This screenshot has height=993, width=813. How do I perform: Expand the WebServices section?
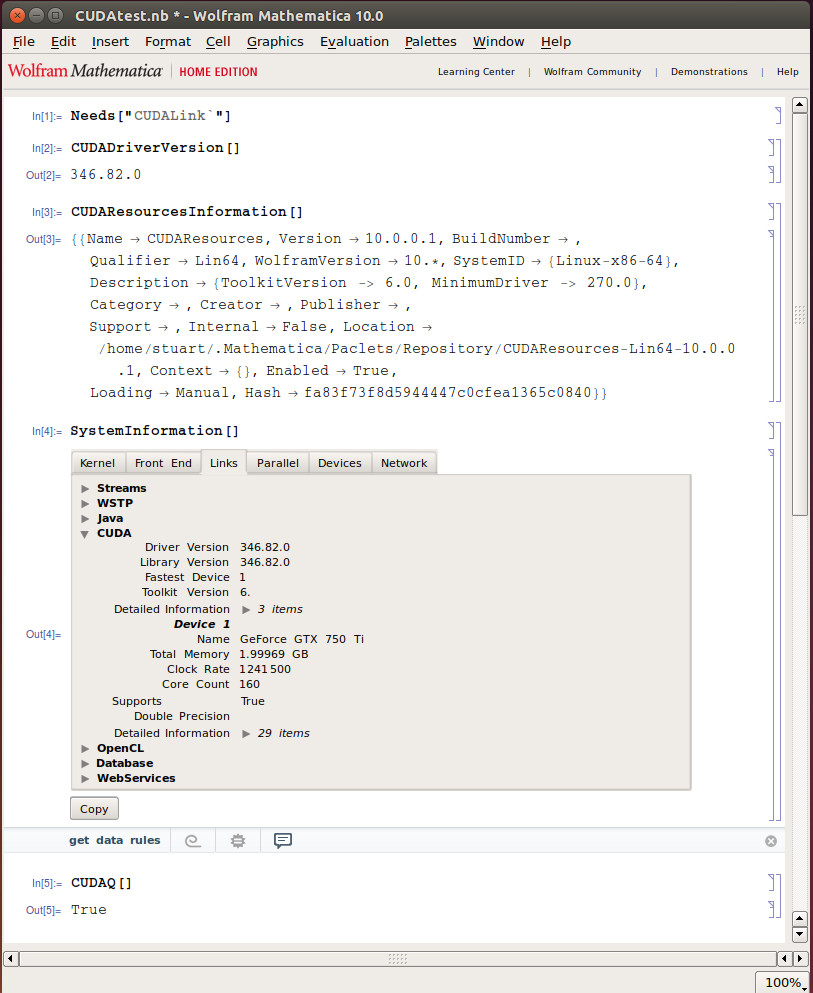[85, 779]
